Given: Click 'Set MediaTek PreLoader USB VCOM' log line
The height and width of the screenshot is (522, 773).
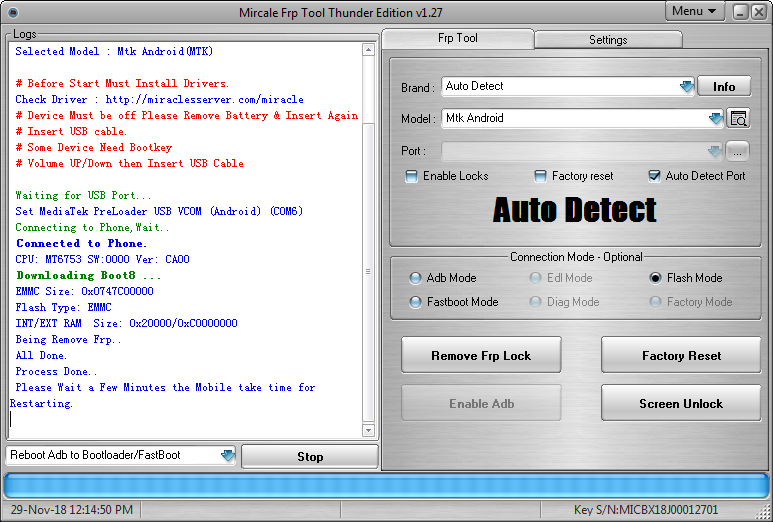Looking at the screenshot, I should pos(159,211).
